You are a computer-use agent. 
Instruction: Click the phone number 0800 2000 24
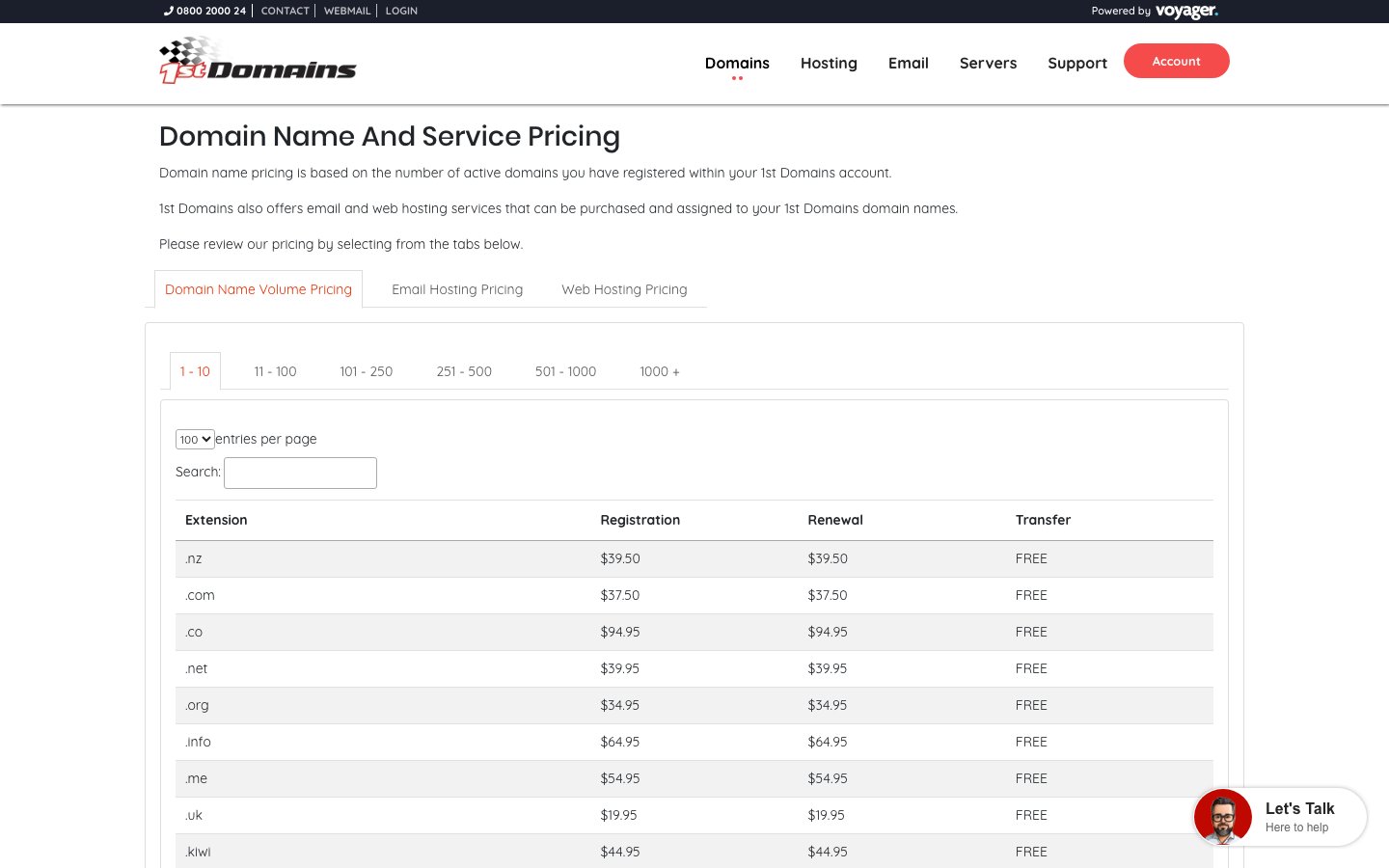click(x=205, y=11)
